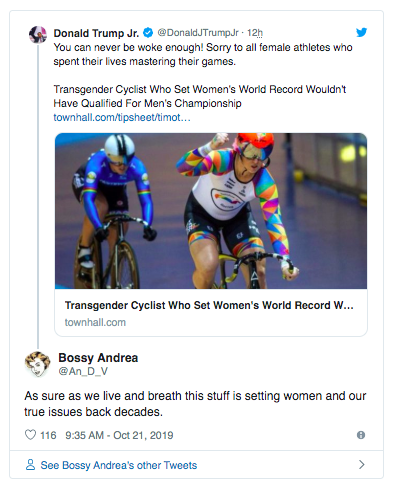
Task: Click the 12h timestamp
Action: point(255,33)
